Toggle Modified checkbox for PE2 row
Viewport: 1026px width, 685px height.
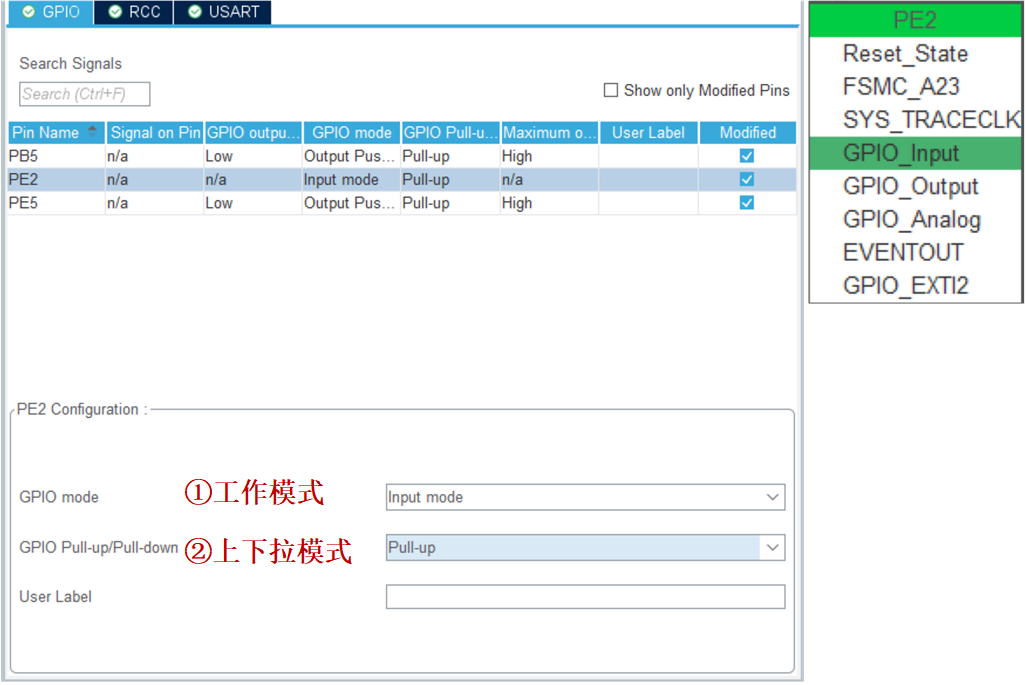tap(746, 180)
